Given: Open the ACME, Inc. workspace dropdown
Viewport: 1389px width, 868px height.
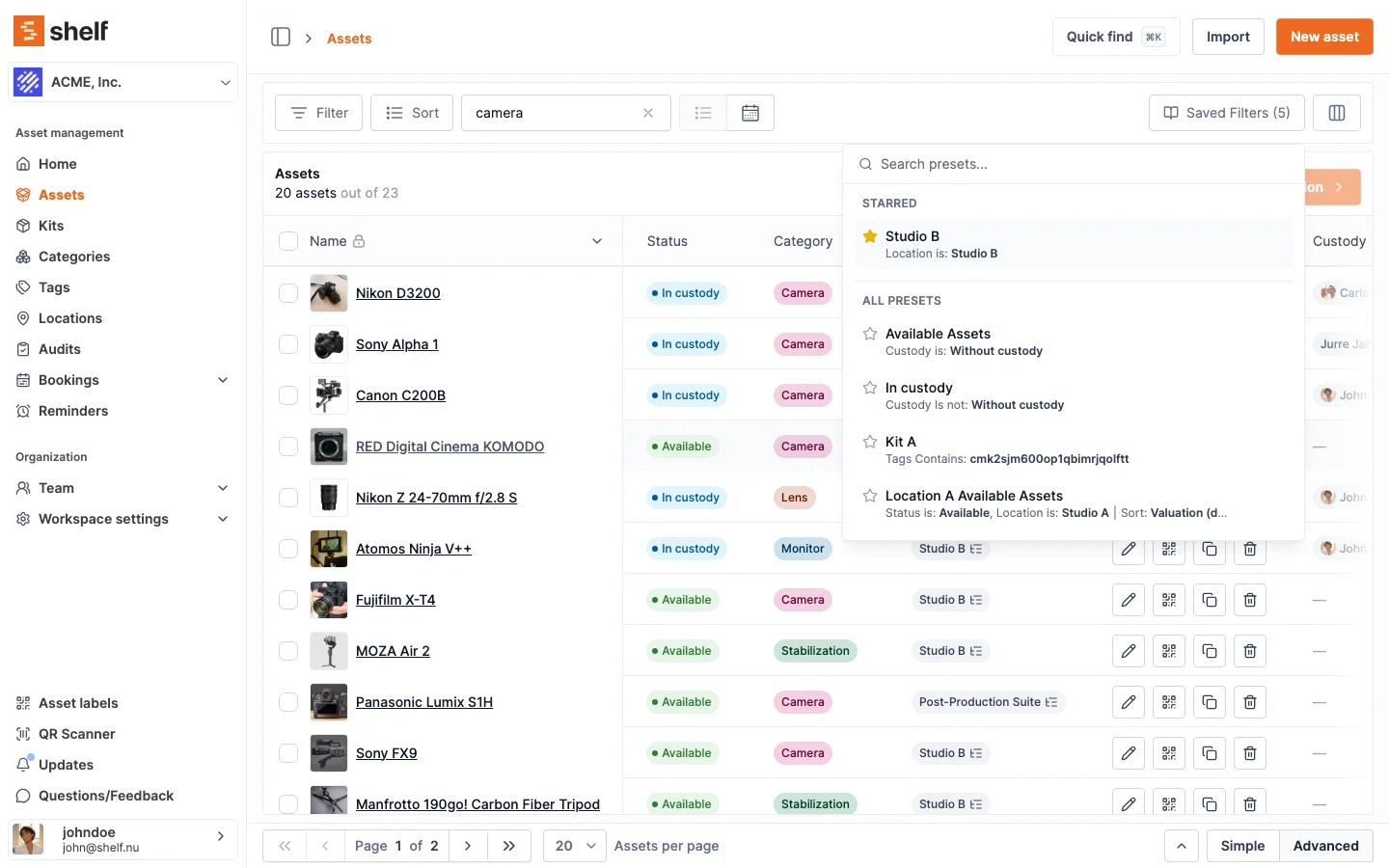Looking at the screenshot, I should click(123, 82).
